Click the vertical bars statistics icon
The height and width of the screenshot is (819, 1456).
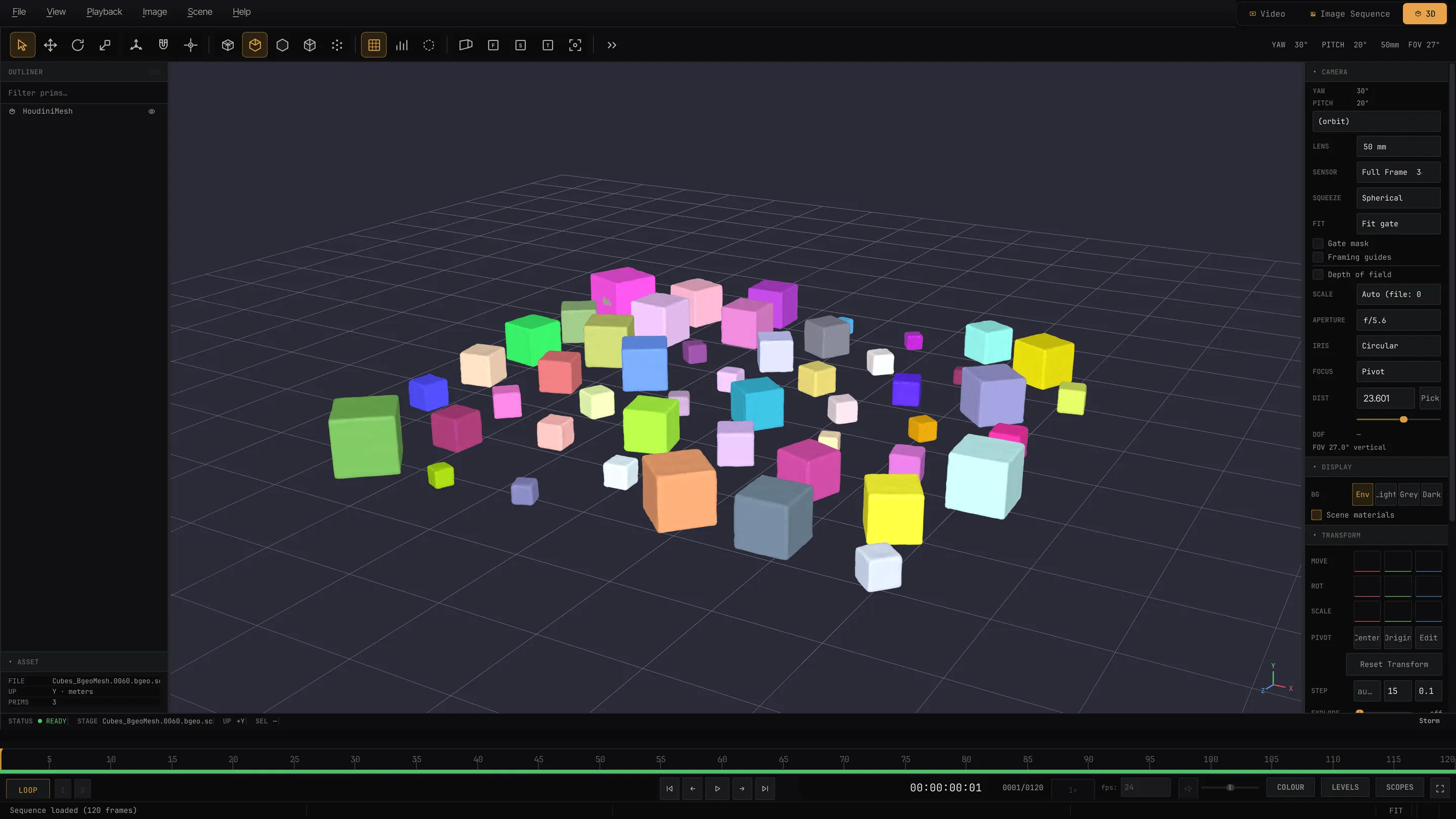pos(402,45)
